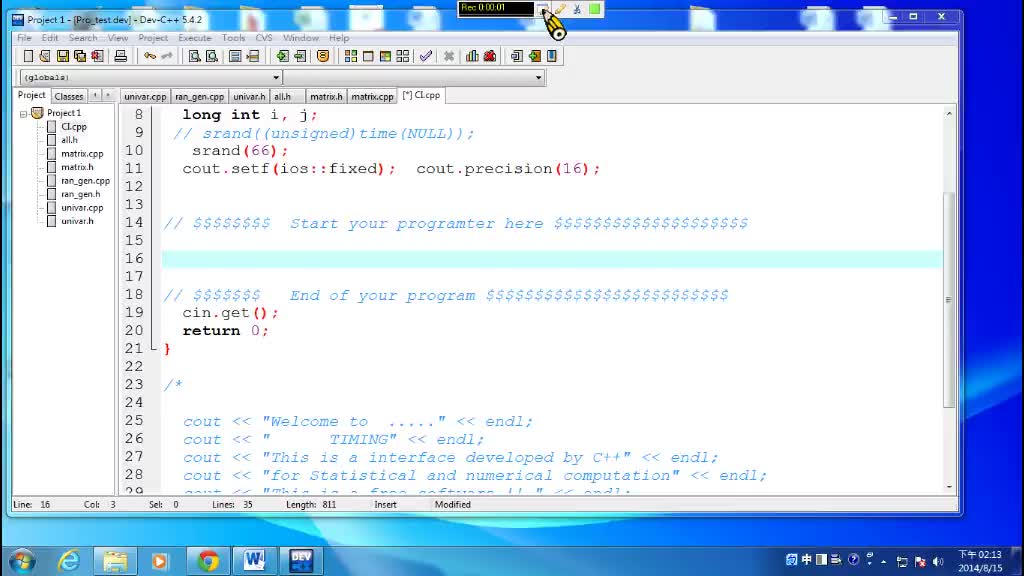Click the Save All toolbar icon

(80, 56)
